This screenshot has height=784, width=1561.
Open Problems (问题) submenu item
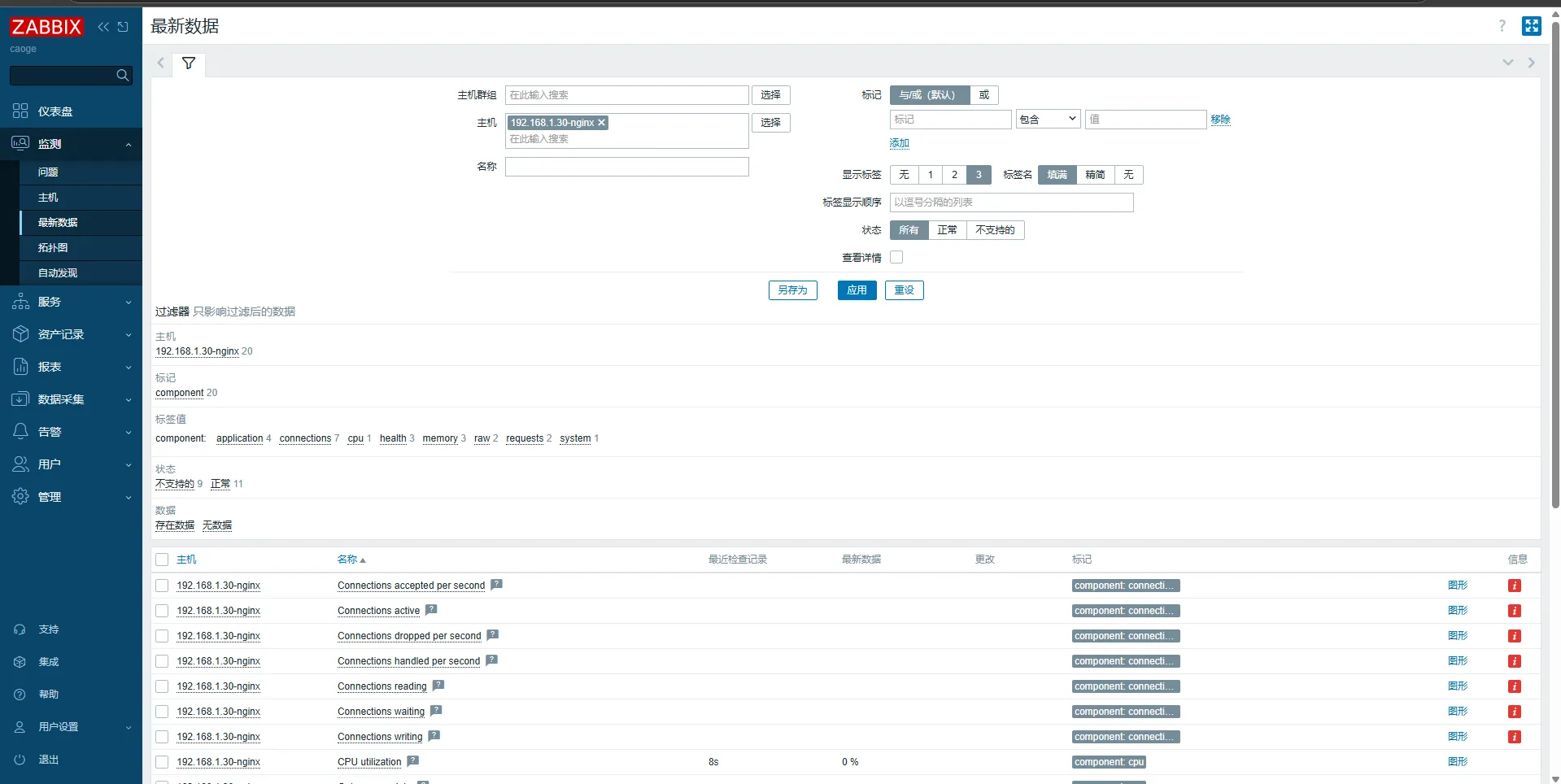click(81, 172)
